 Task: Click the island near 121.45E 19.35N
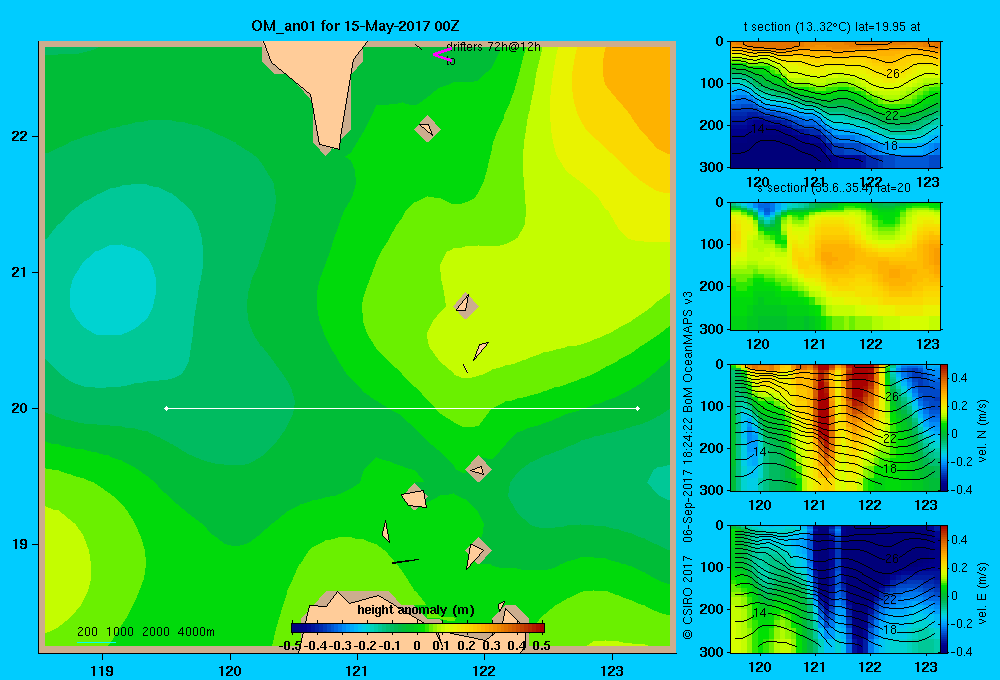point(415,497)
